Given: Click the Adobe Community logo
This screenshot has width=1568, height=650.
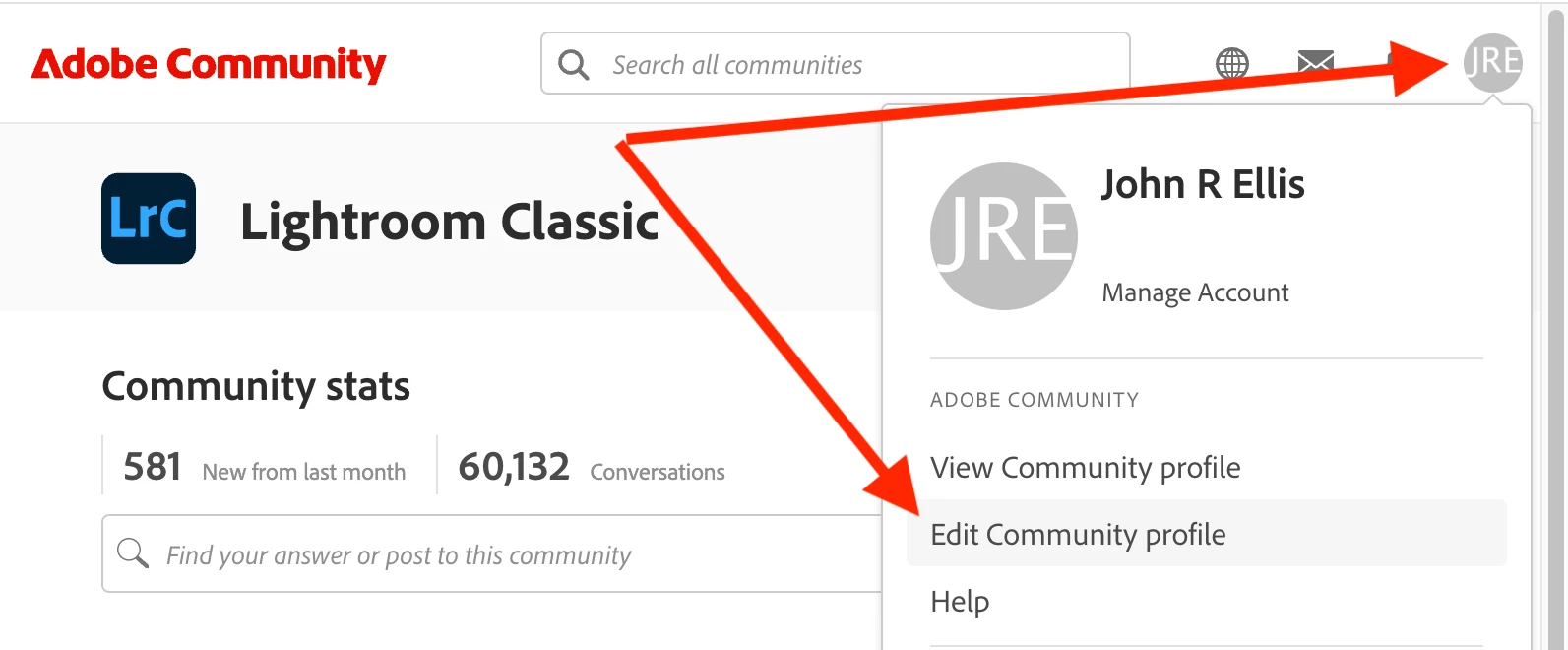Looking at the screenshot, I should tap(209, 65).
